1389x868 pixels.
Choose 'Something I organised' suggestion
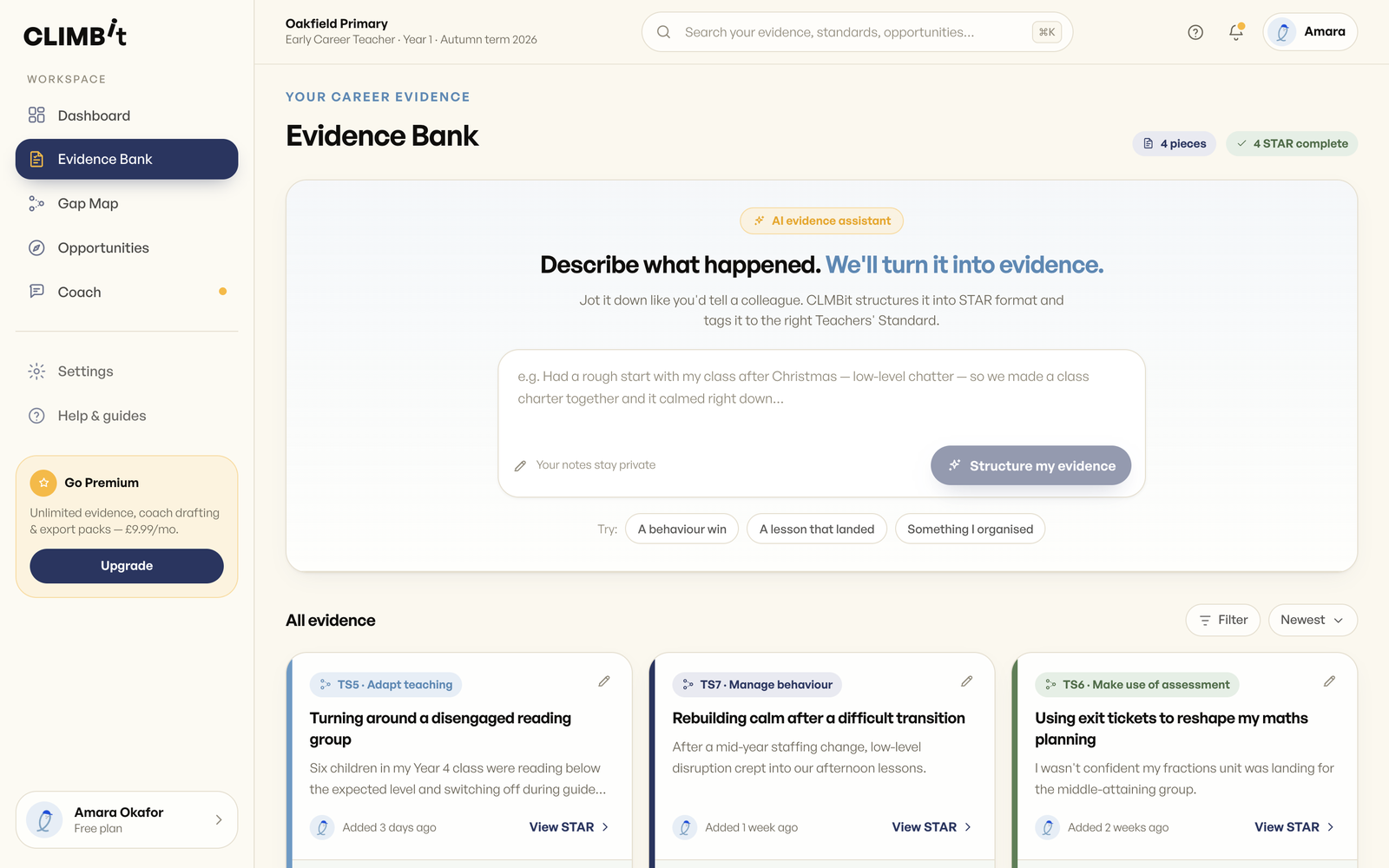[970, 529]
